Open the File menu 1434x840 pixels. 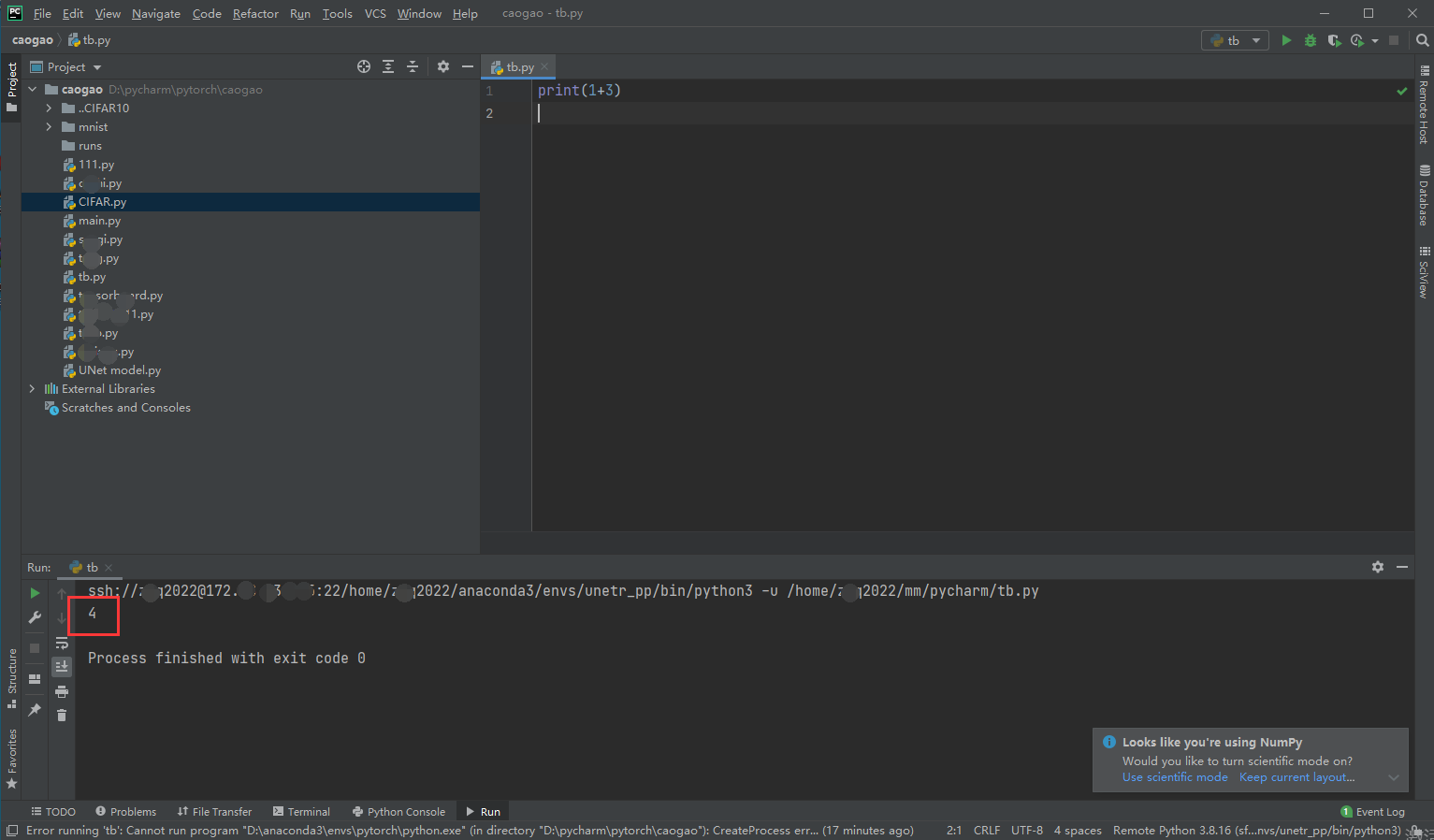point(42,13)
